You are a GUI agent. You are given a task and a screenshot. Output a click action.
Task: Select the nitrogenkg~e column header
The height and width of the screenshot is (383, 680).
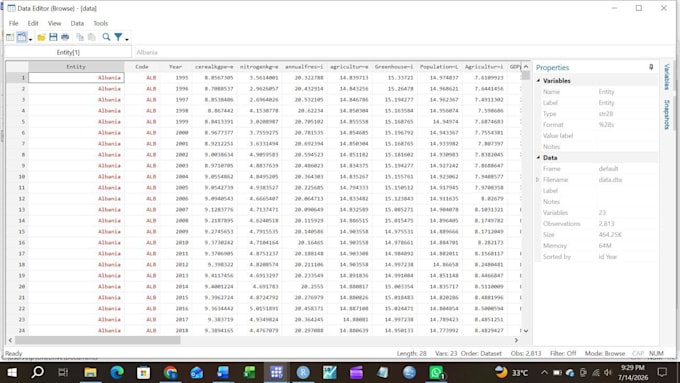click(259, 67)
